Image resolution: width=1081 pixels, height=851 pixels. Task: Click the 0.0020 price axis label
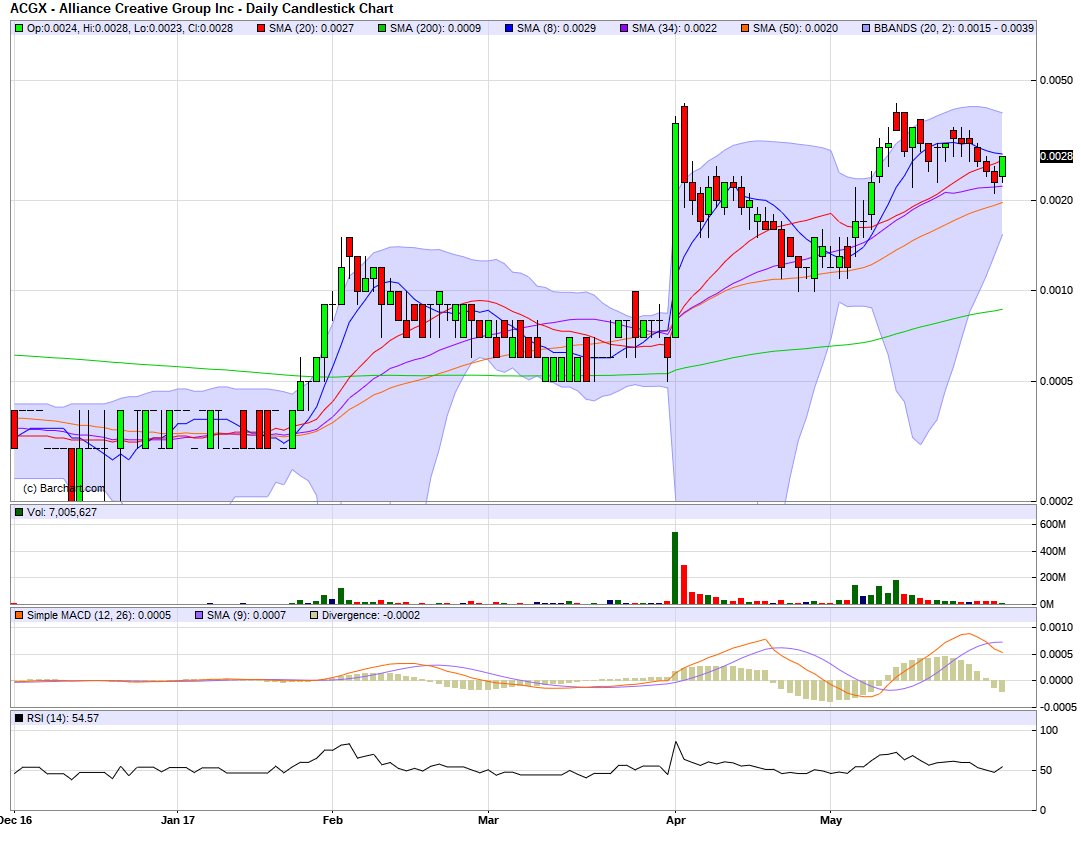click(x=1056, y=200)
